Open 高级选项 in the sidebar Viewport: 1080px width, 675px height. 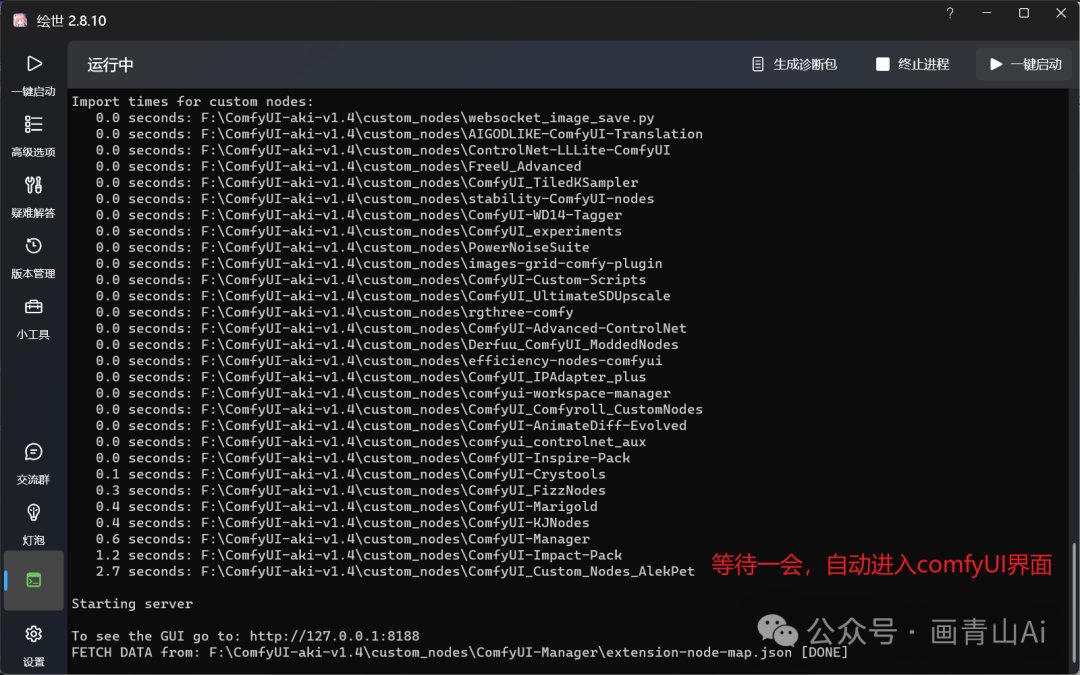[33, 136]
